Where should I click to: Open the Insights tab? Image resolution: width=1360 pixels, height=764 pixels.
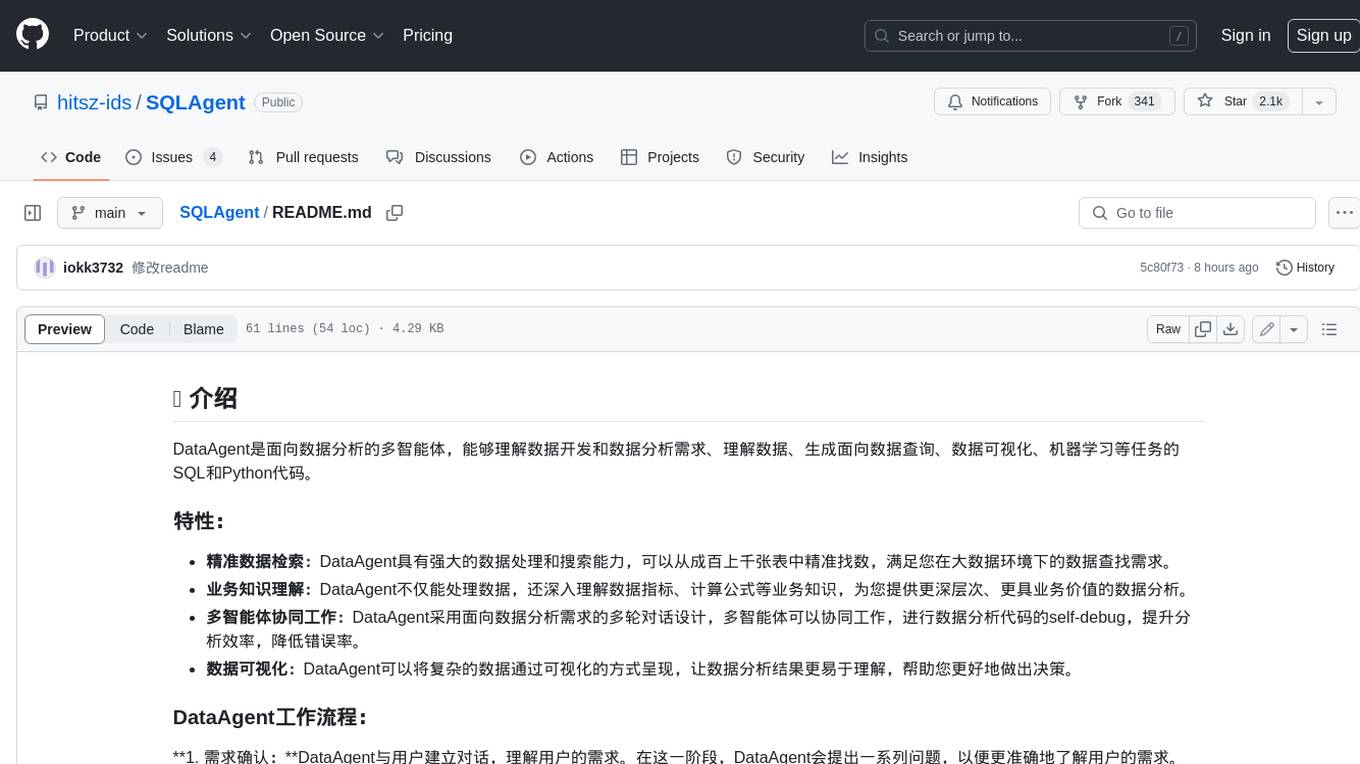pos(870,157)
